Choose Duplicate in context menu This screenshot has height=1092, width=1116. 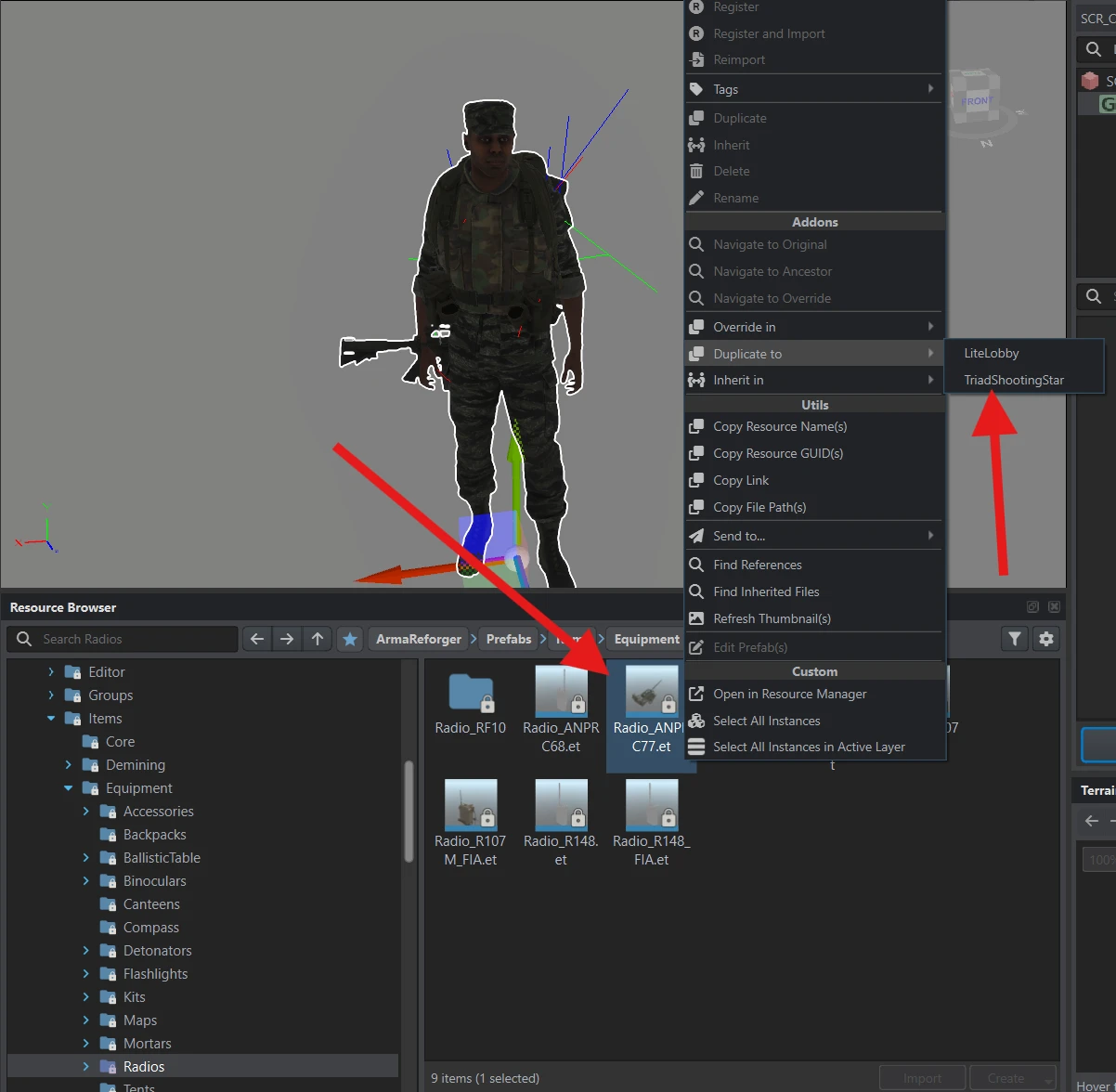click(x=814, y=118)
